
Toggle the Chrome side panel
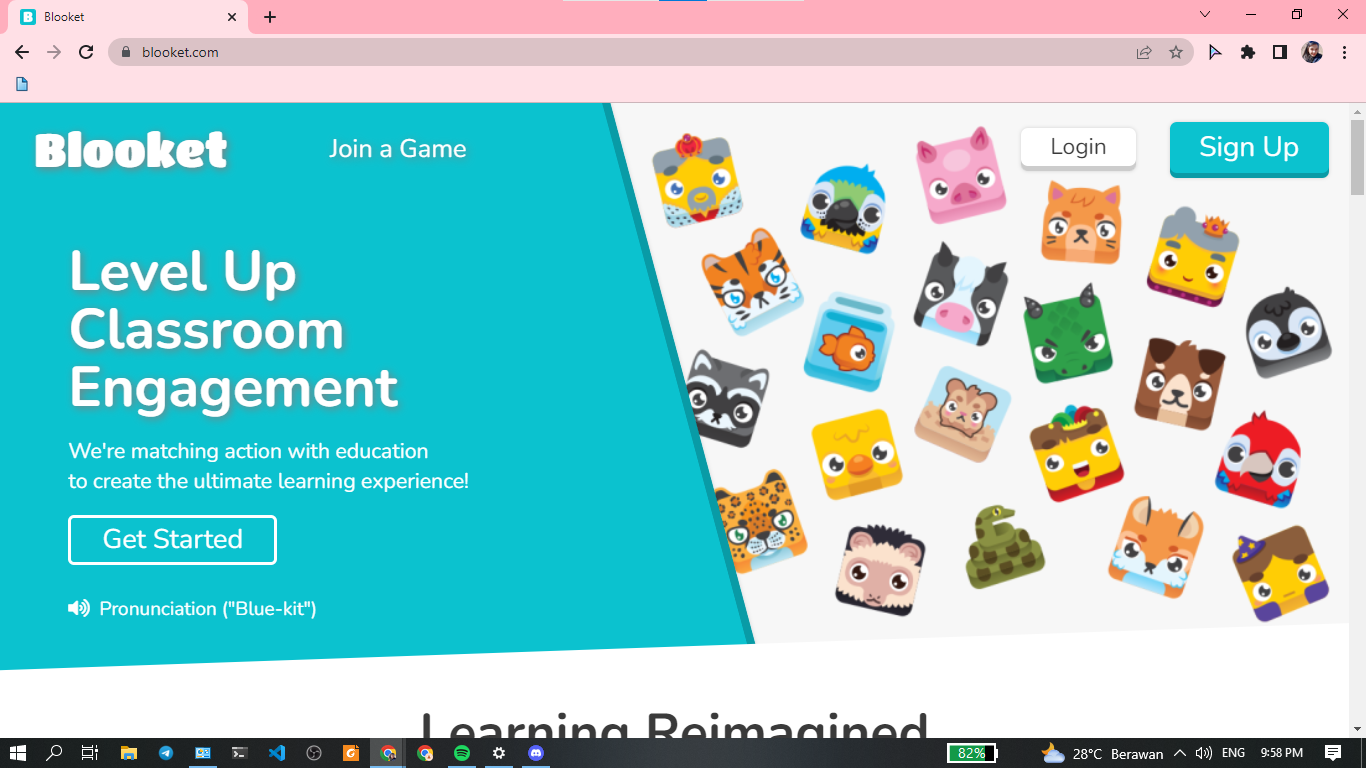point(1280,52)
